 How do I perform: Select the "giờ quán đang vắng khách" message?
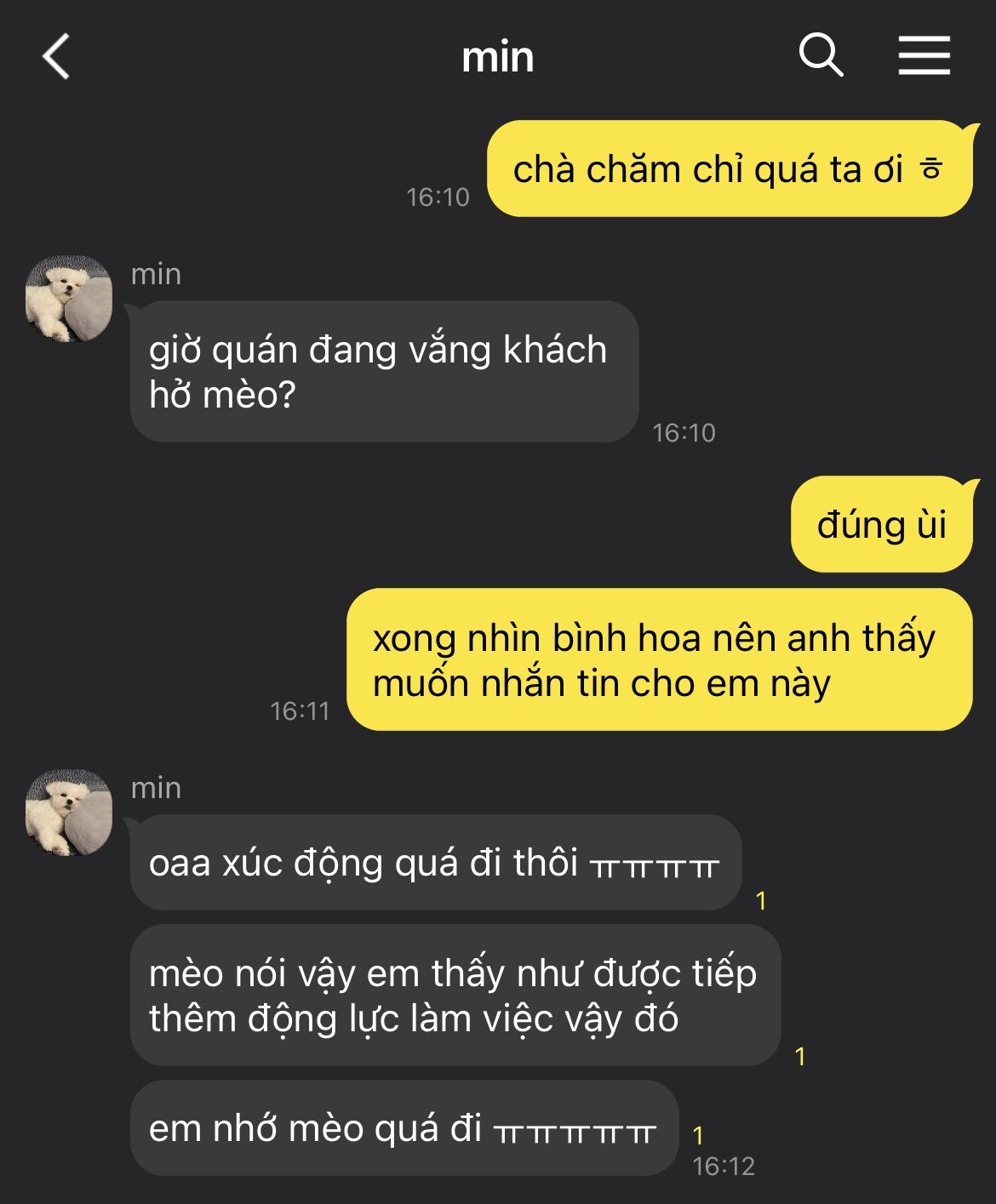[384, 371]
